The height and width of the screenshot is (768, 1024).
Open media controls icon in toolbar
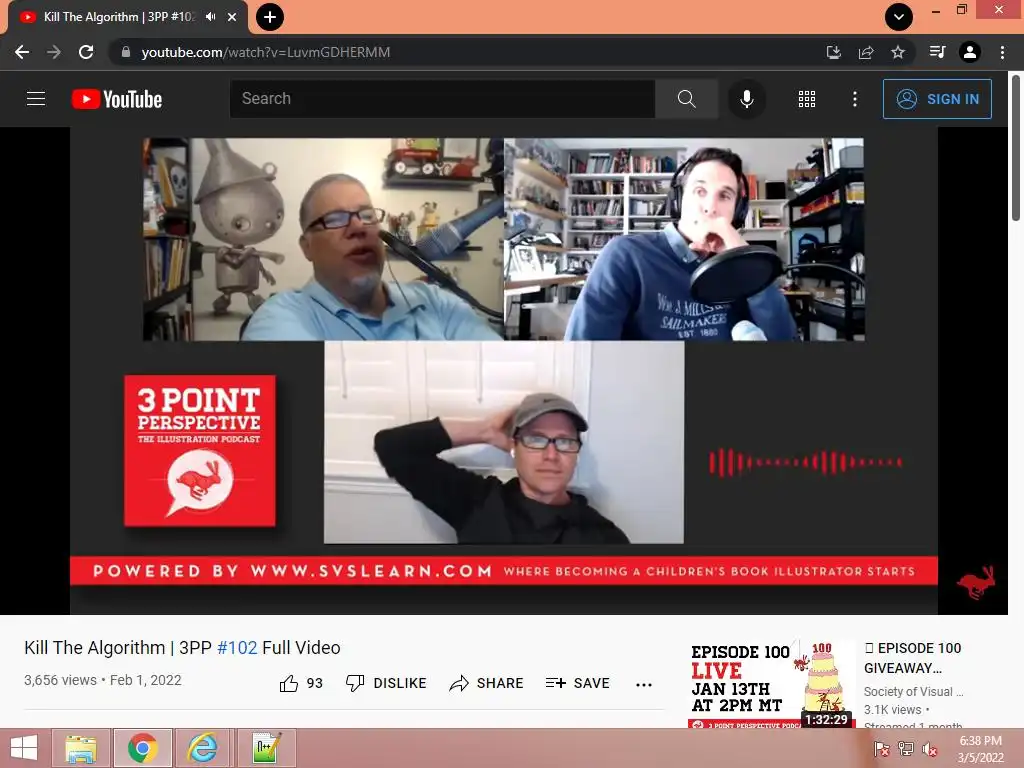937,52
